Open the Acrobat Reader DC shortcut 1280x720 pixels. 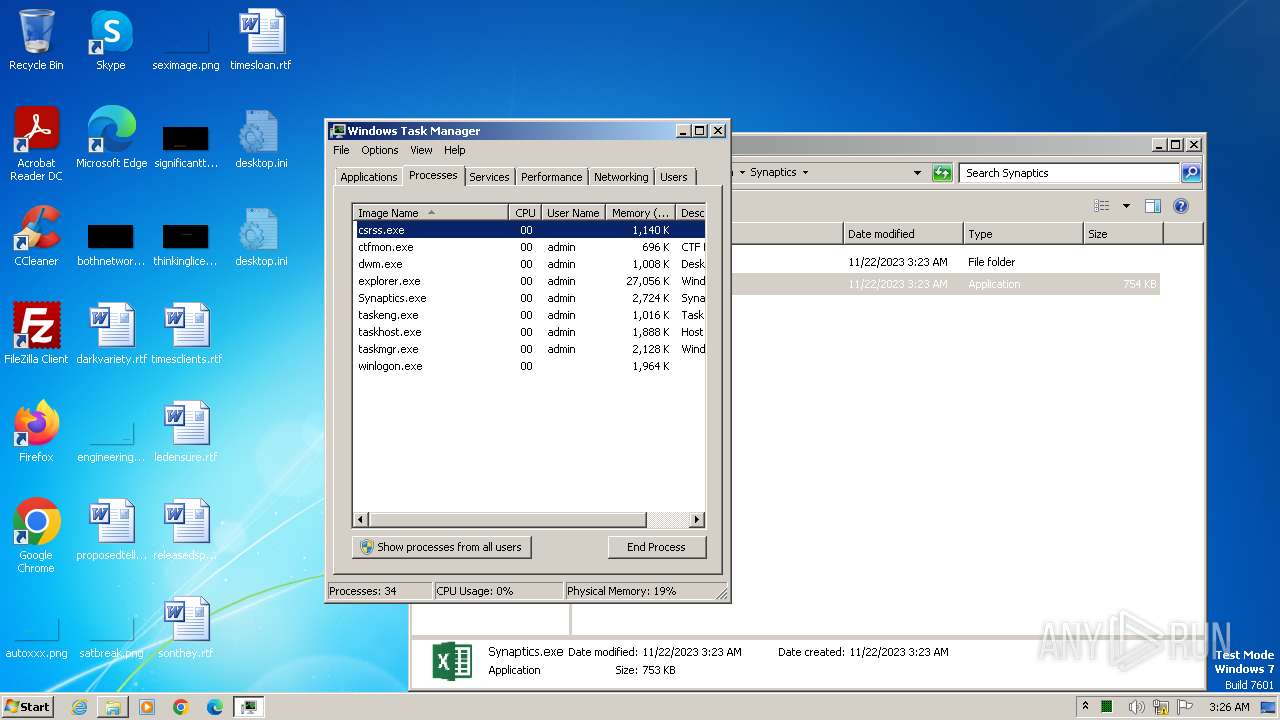[x=36, y=144]
